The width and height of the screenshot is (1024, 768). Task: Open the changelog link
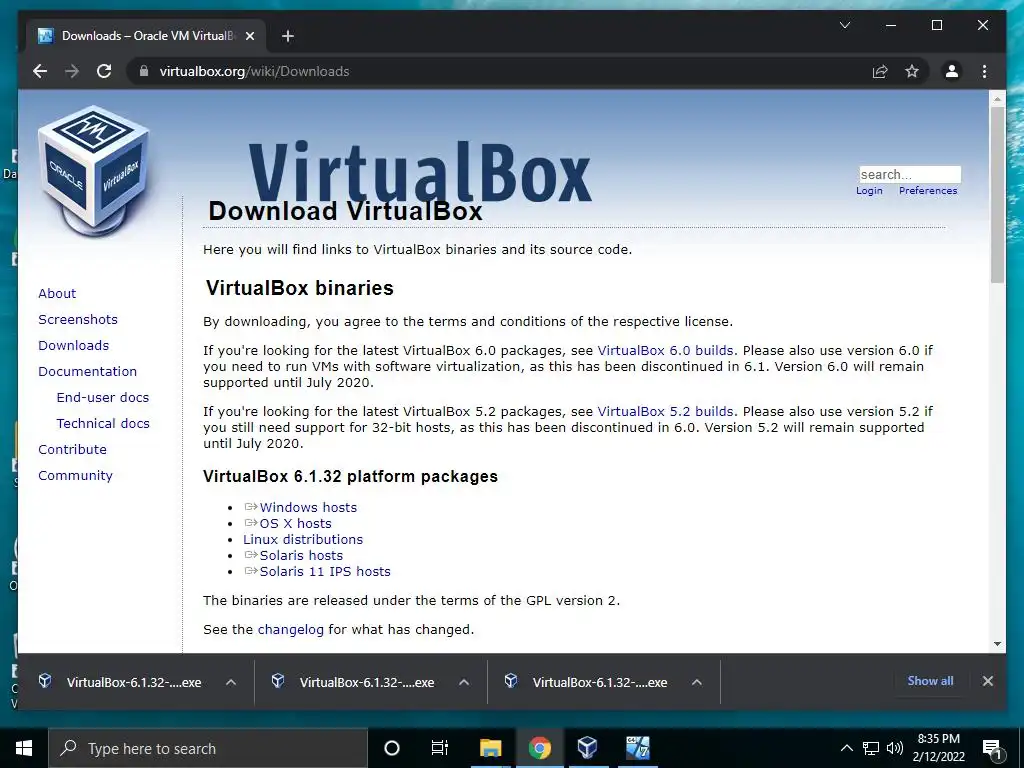click(x=291, y=630)
